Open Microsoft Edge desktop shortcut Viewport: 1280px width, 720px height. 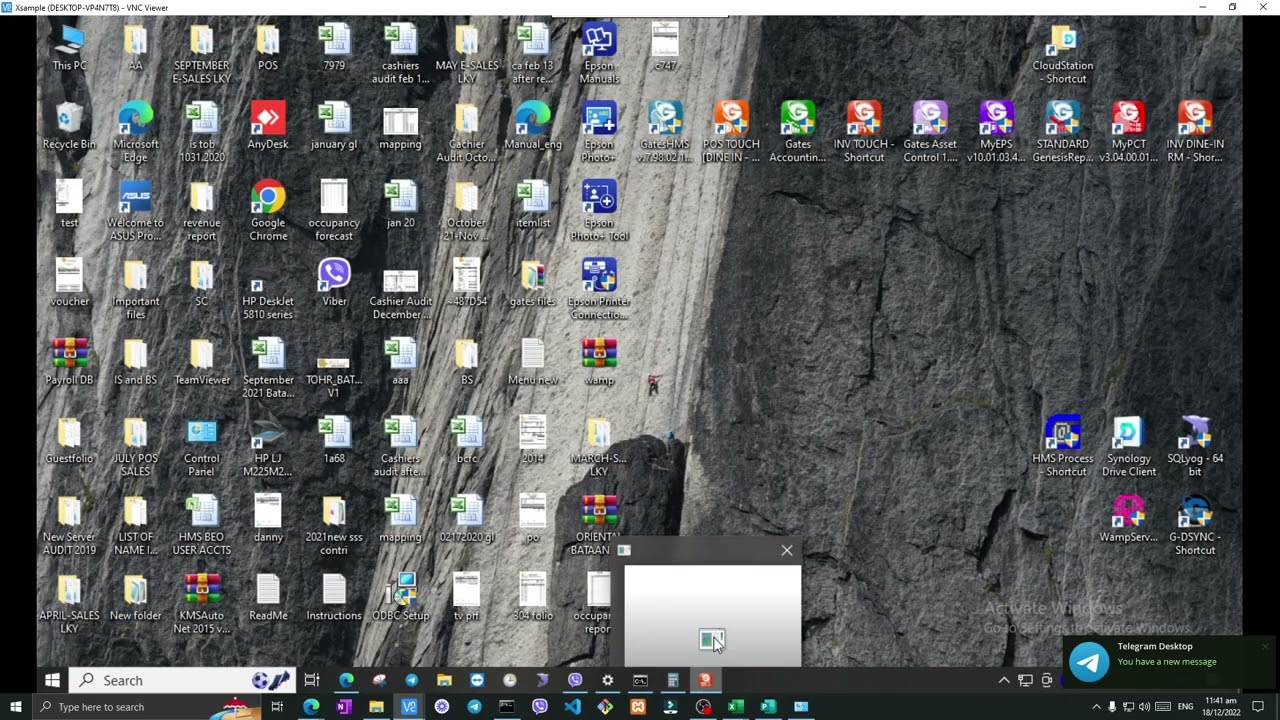pyautogui.click(x=135, y=132)
